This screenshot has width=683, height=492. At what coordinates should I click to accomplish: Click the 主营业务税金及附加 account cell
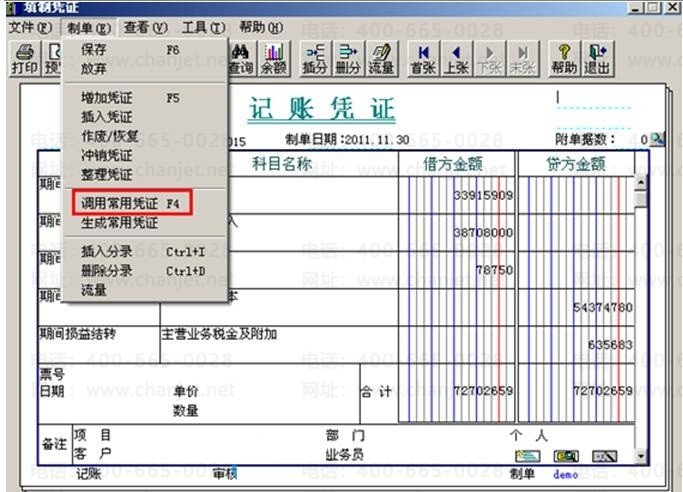click(279, 345)
